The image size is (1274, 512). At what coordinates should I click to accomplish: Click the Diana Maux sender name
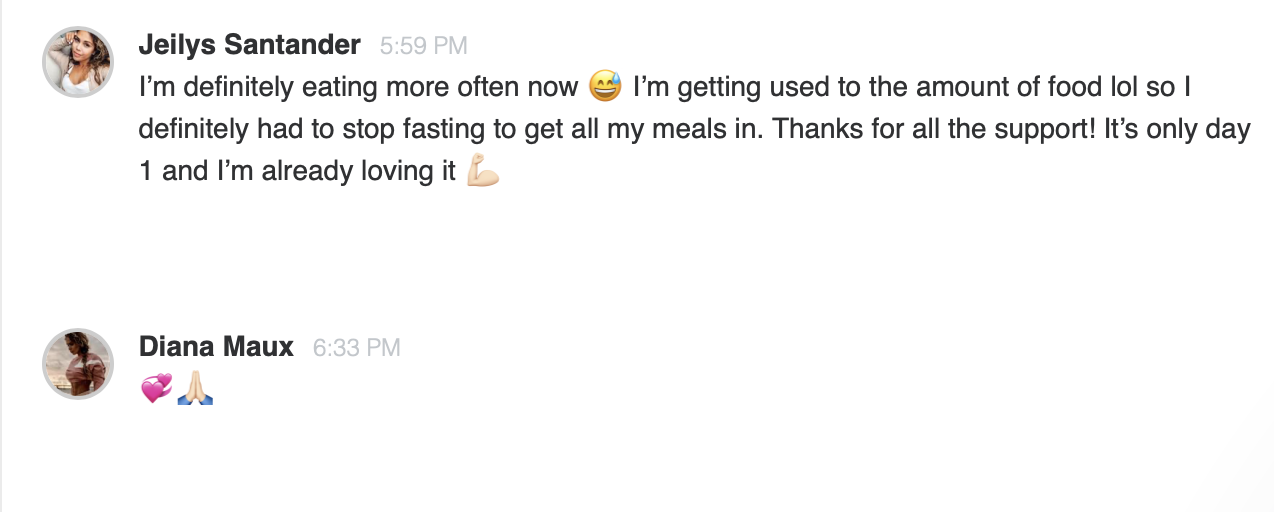pos(216,347)
